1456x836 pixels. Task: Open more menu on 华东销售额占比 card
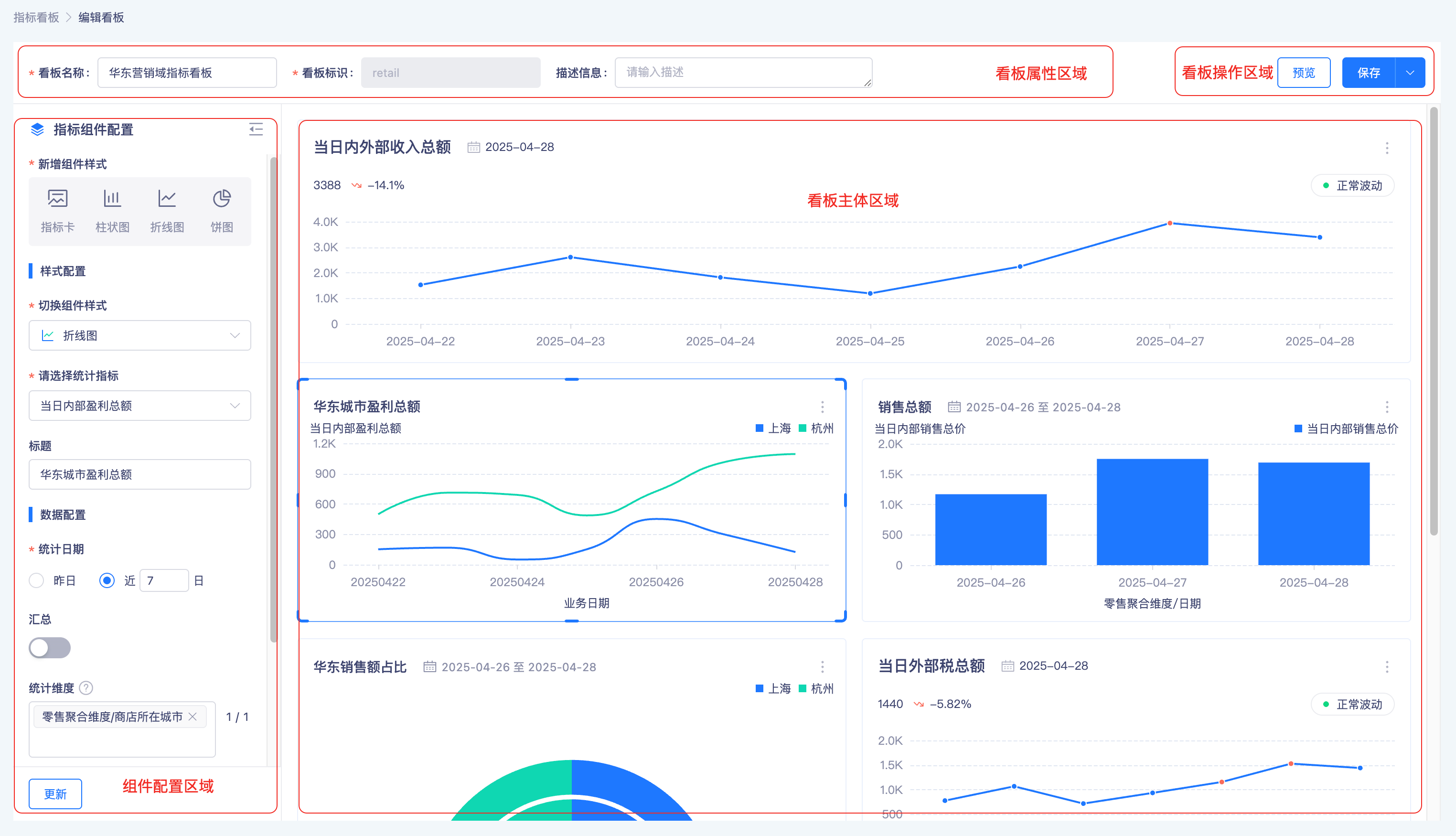tap(822, 666)
